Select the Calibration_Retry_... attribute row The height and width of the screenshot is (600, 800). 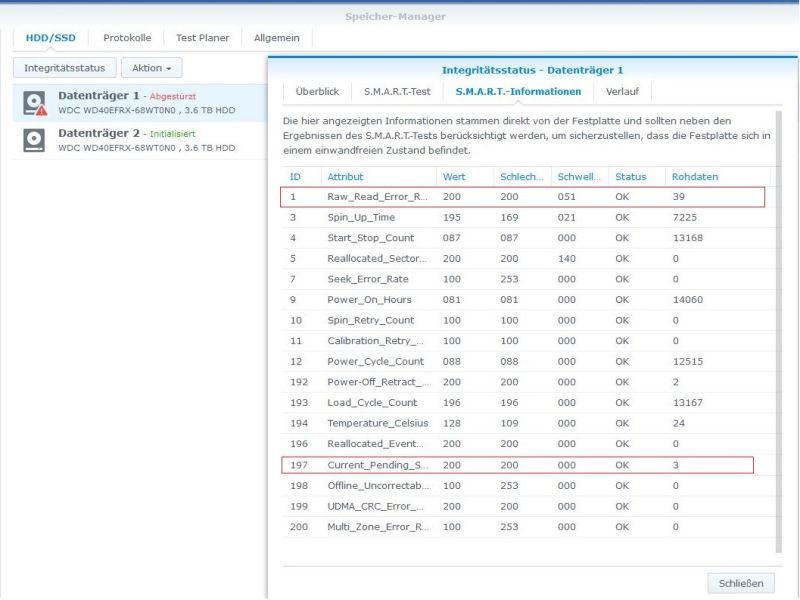pos(527,341)
